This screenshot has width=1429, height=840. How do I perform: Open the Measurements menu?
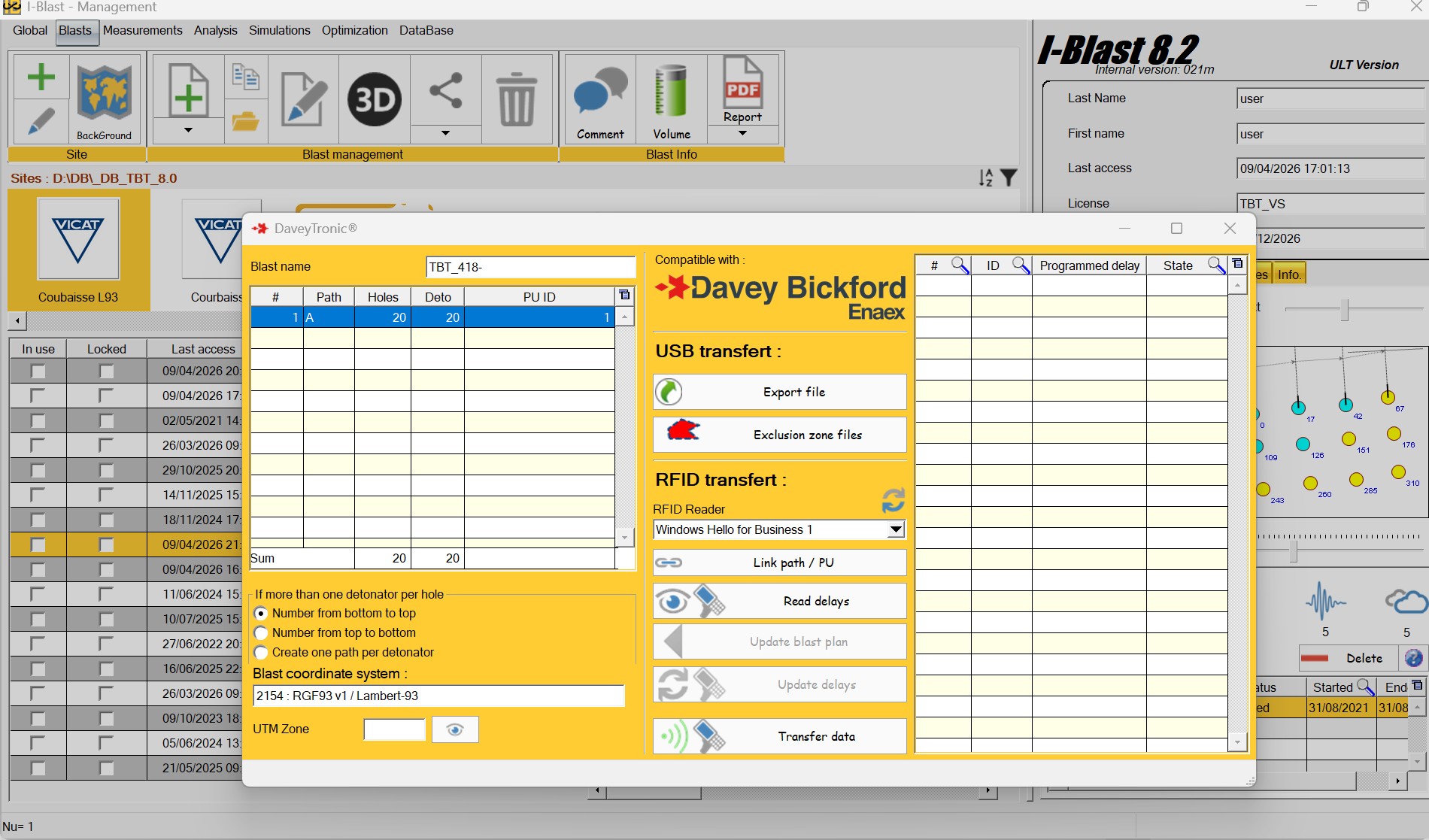[142, 30]
